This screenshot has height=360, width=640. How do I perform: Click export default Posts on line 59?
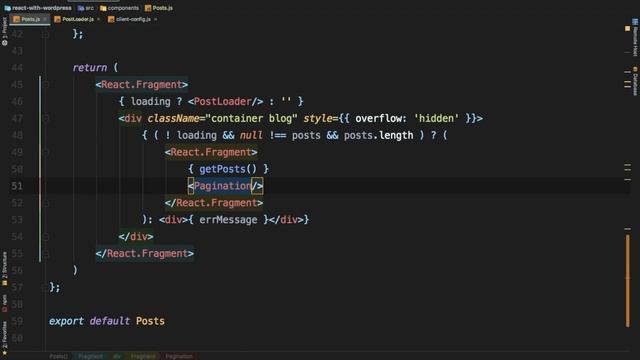click(107, 321)
